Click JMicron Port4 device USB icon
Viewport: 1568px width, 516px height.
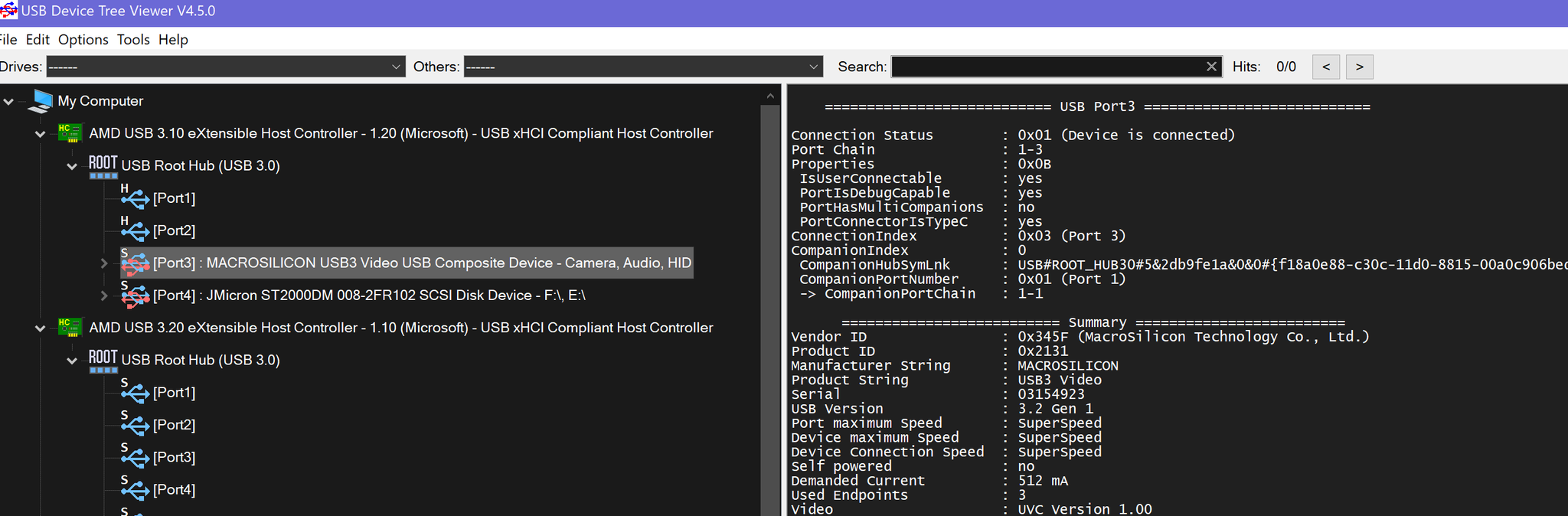click(135, 295)
